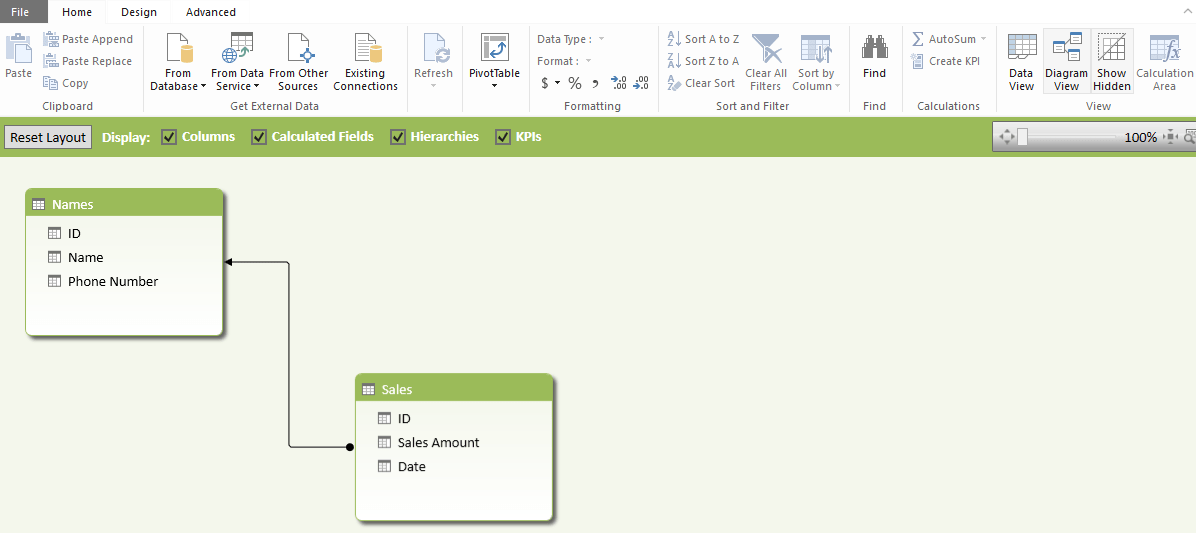Apply thousands separator comma format
This screenshot has width=1196, height=533.
pyautogui.click(x=596, y=83)
